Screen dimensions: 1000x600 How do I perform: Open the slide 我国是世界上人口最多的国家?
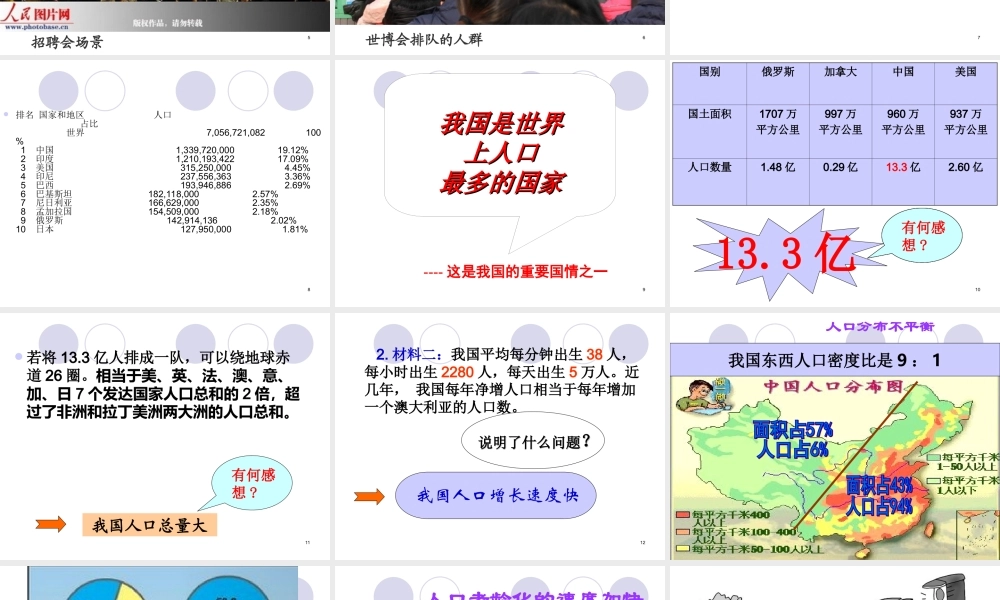click(x=499, y=183)
